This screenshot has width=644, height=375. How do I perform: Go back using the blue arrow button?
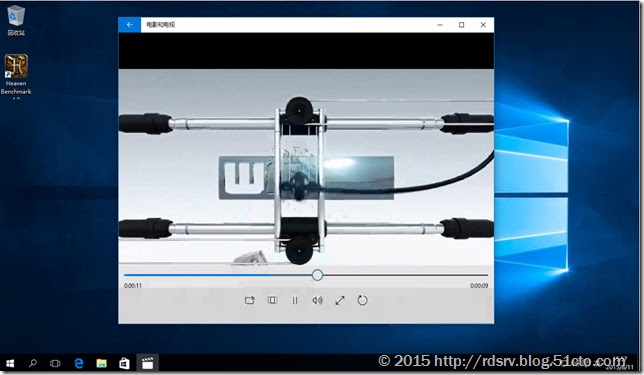click(x=130, y=25)
